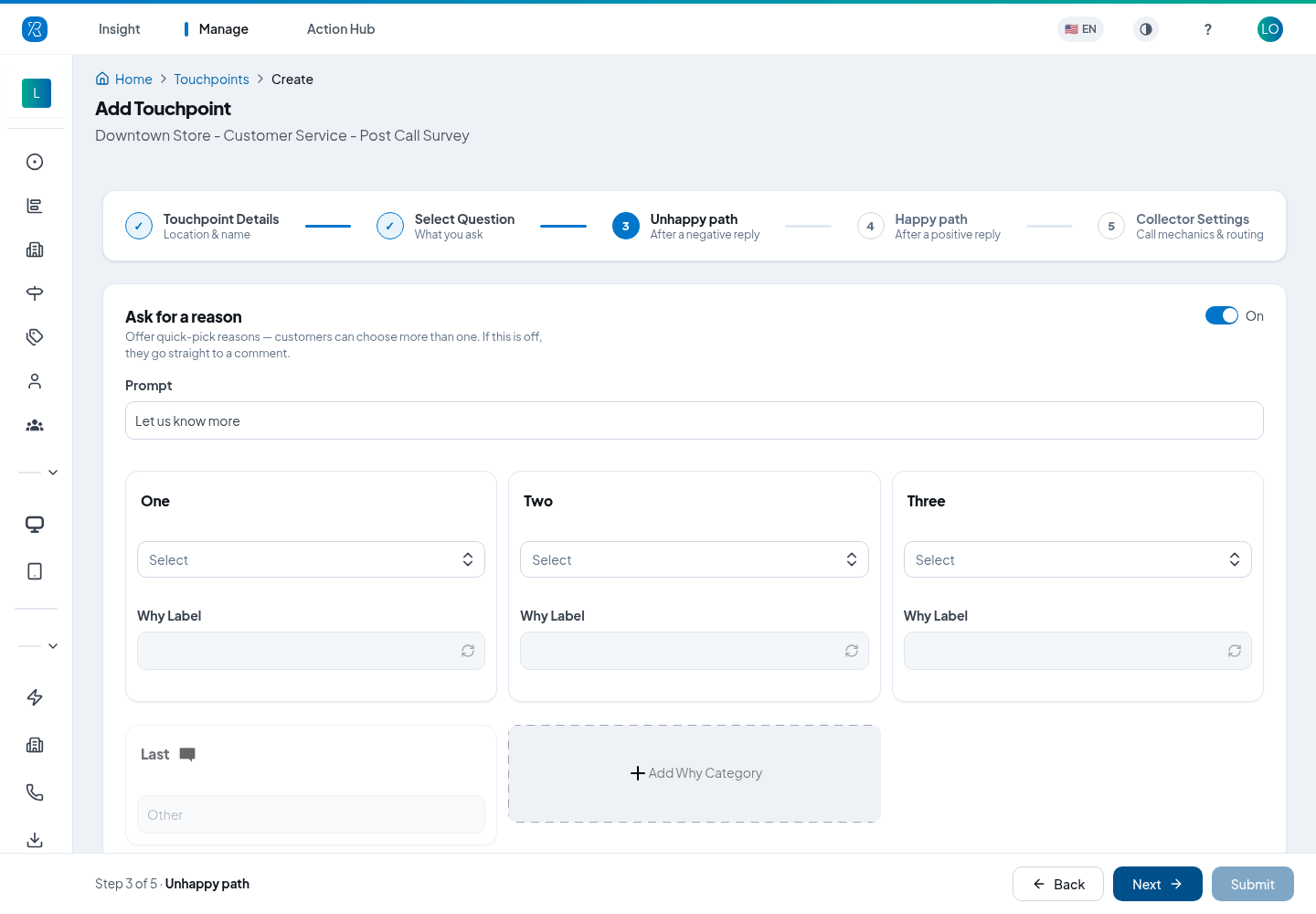
Task: Toggle dark mode contrast icon
Action: (1146, 29)
